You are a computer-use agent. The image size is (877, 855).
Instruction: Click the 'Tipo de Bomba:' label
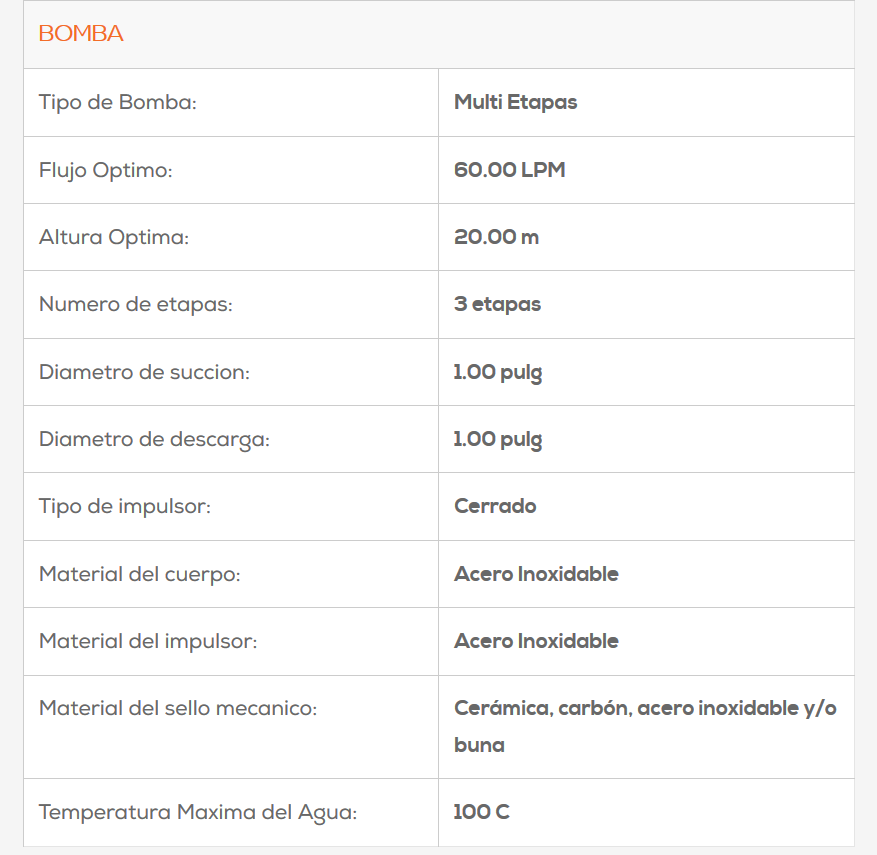[117, 102]
